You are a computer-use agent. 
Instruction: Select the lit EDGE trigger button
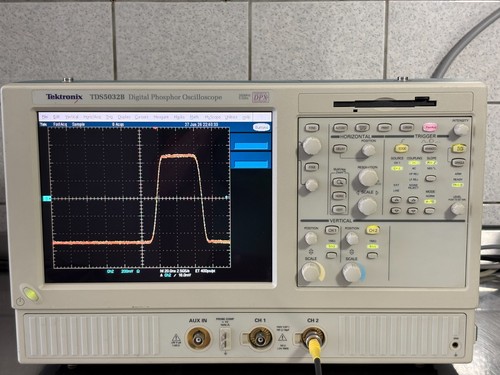402,148
